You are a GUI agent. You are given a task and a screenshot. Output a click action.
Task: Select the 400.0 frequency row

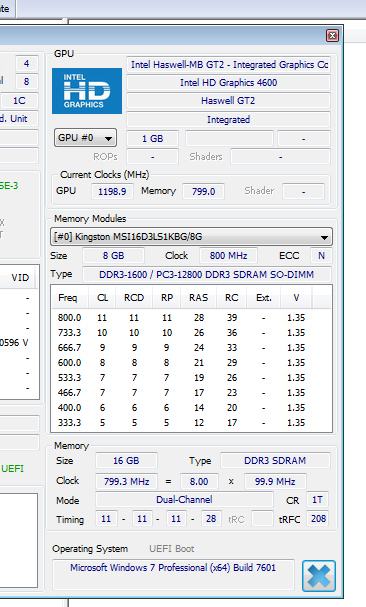pos(191,408)
